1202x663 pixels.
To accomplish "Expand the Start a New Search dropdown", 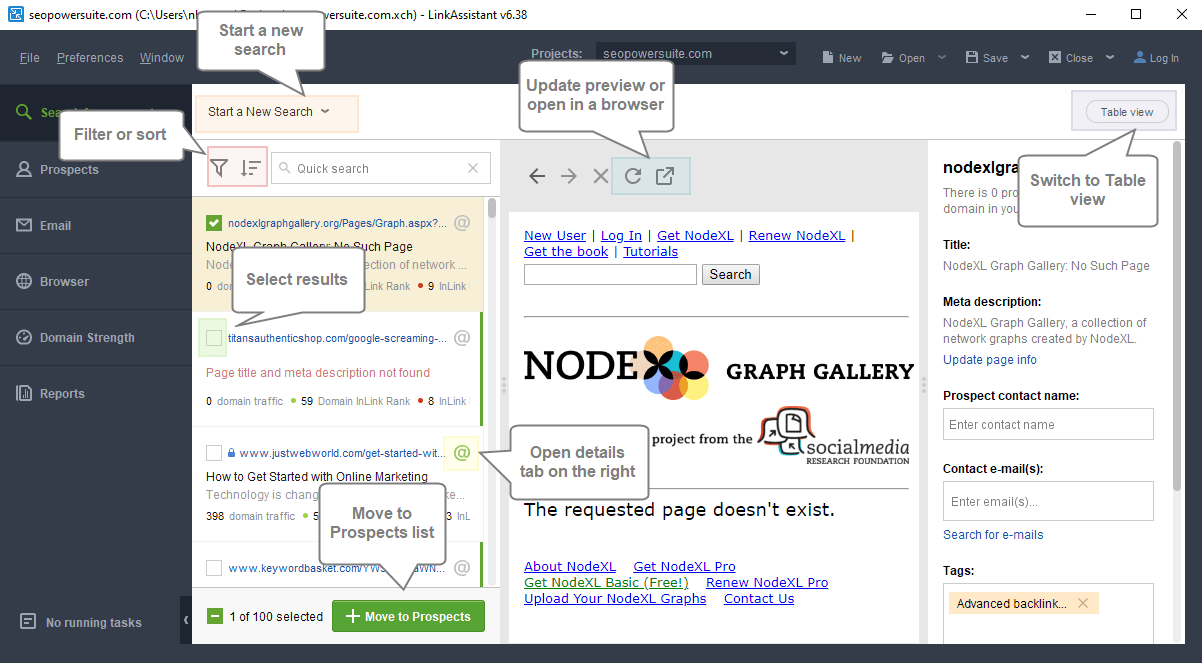I will (x=269, y=112).
